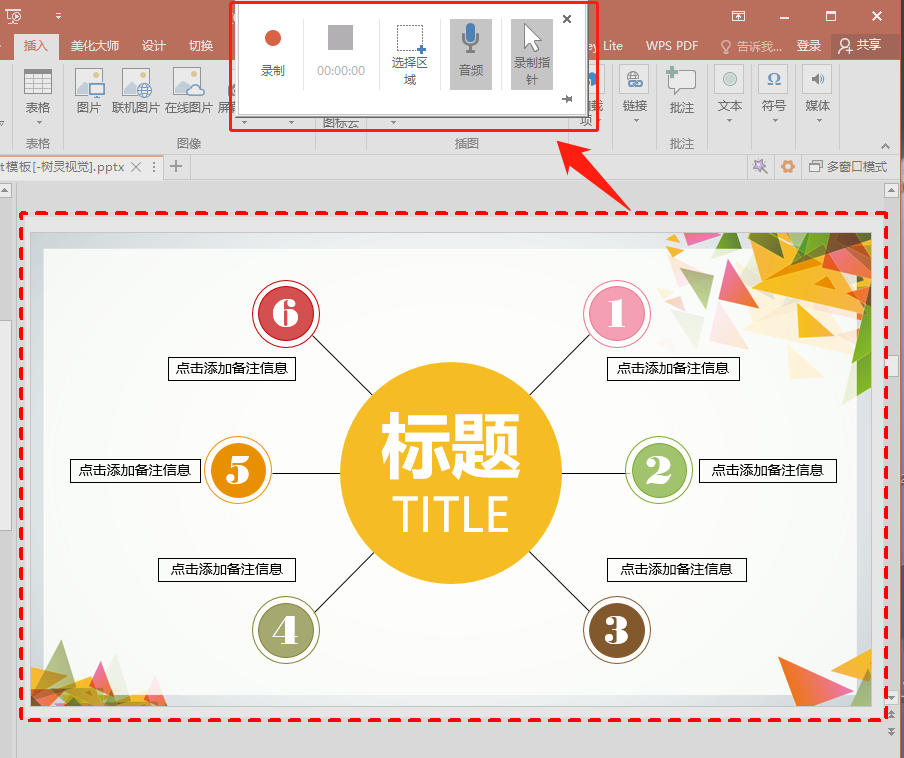904x758 pixels.
Task: Click the orange gear settings icon
Action: click(x=788, y=167)
